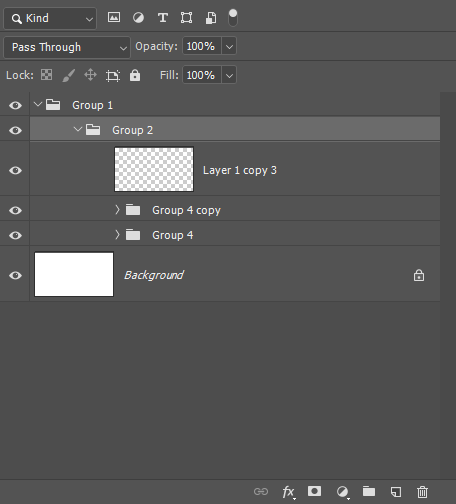Hide the Background layer eye
This screenshot has width=456, height=504.
(15, 275)
